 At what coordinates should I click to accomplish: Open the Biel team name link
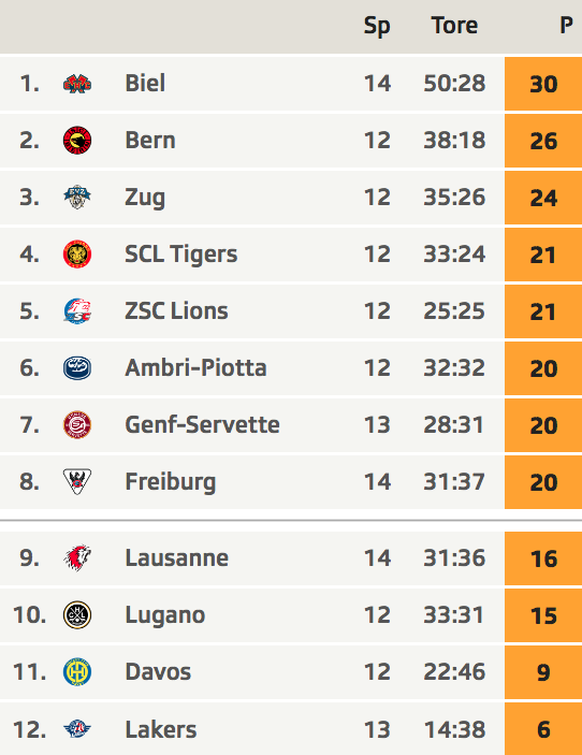(x=145, y=83)
